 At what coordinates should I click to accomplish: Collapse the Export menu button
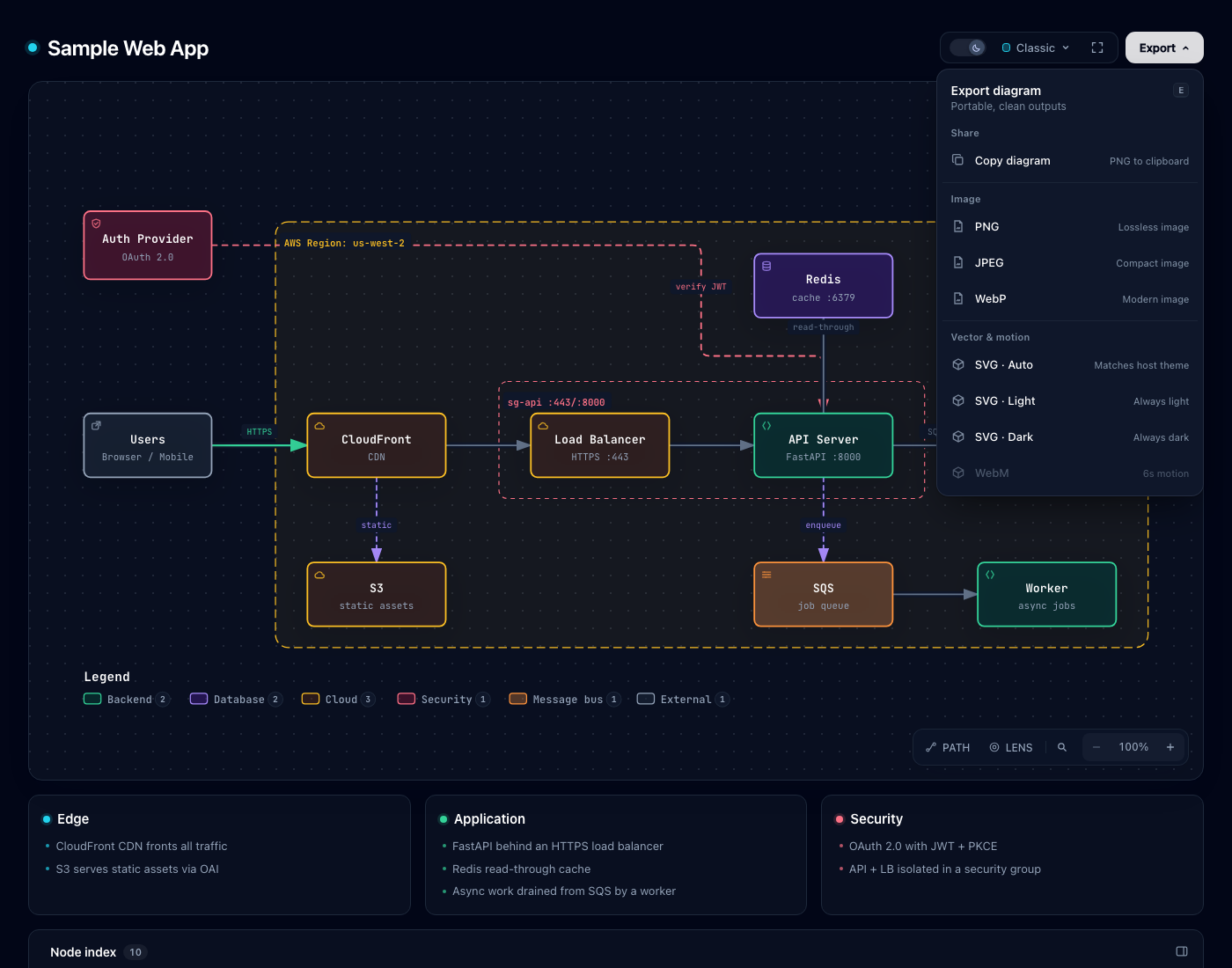coord(1164,48)
